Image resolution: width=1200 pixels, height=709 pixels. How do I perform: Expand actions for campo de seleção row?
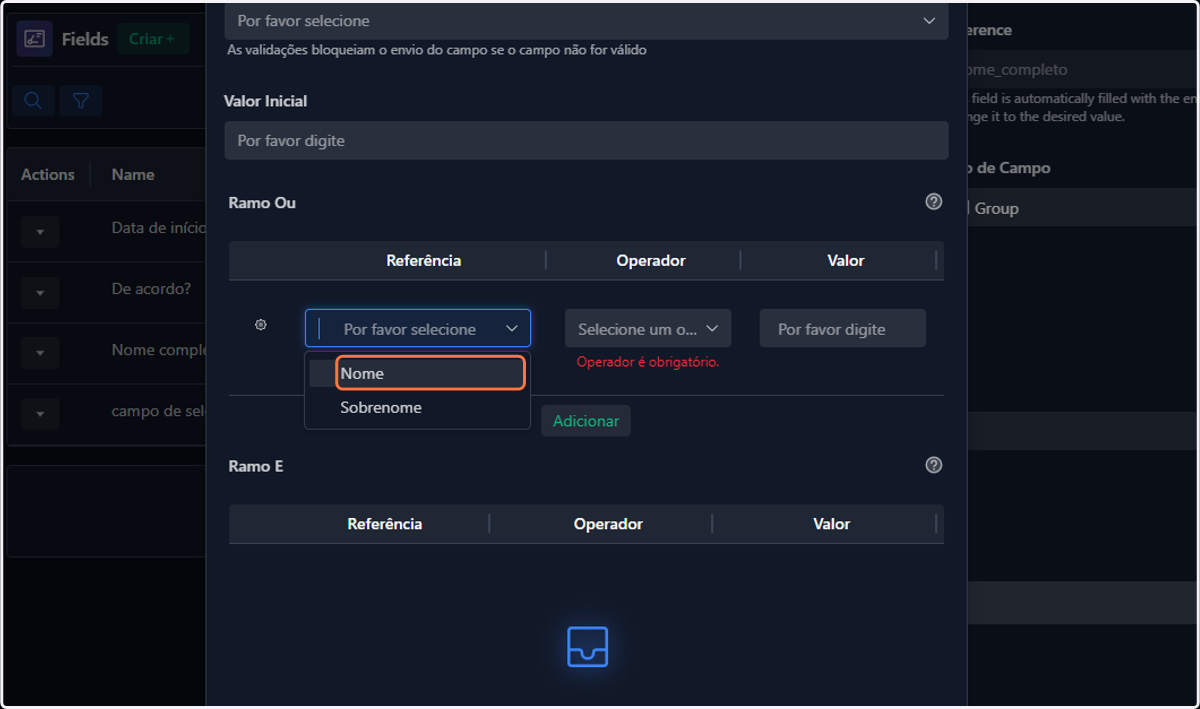pos(40,414)
